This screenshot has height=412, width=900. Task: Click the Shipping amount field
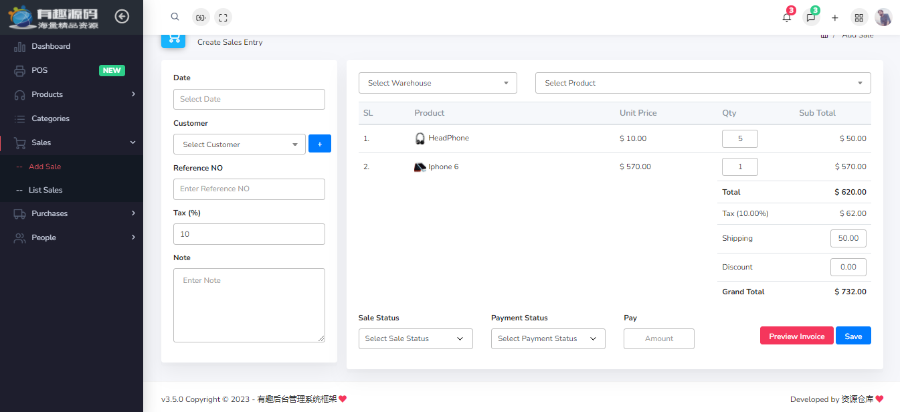tap(848, 238)
